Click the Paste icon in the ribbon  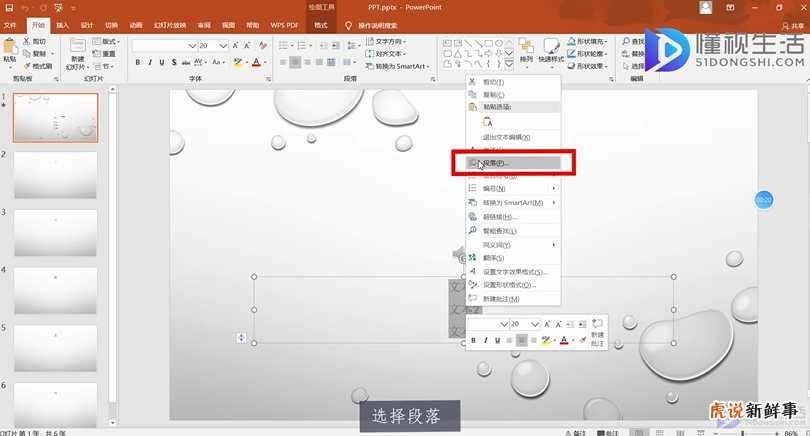coord(10,50)
